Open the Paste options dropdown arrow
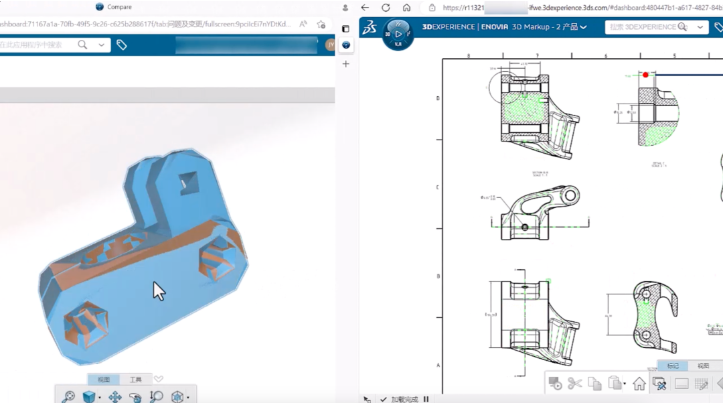Image resolution: width=724 pixels, height=405 pixels. (x=625, y=384)
